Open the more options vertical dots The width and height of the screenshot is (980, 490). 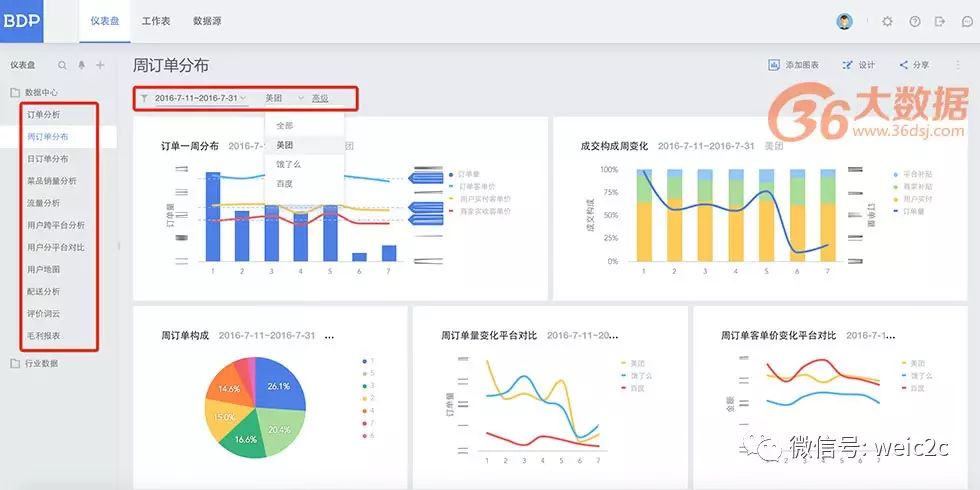point(958,65)
